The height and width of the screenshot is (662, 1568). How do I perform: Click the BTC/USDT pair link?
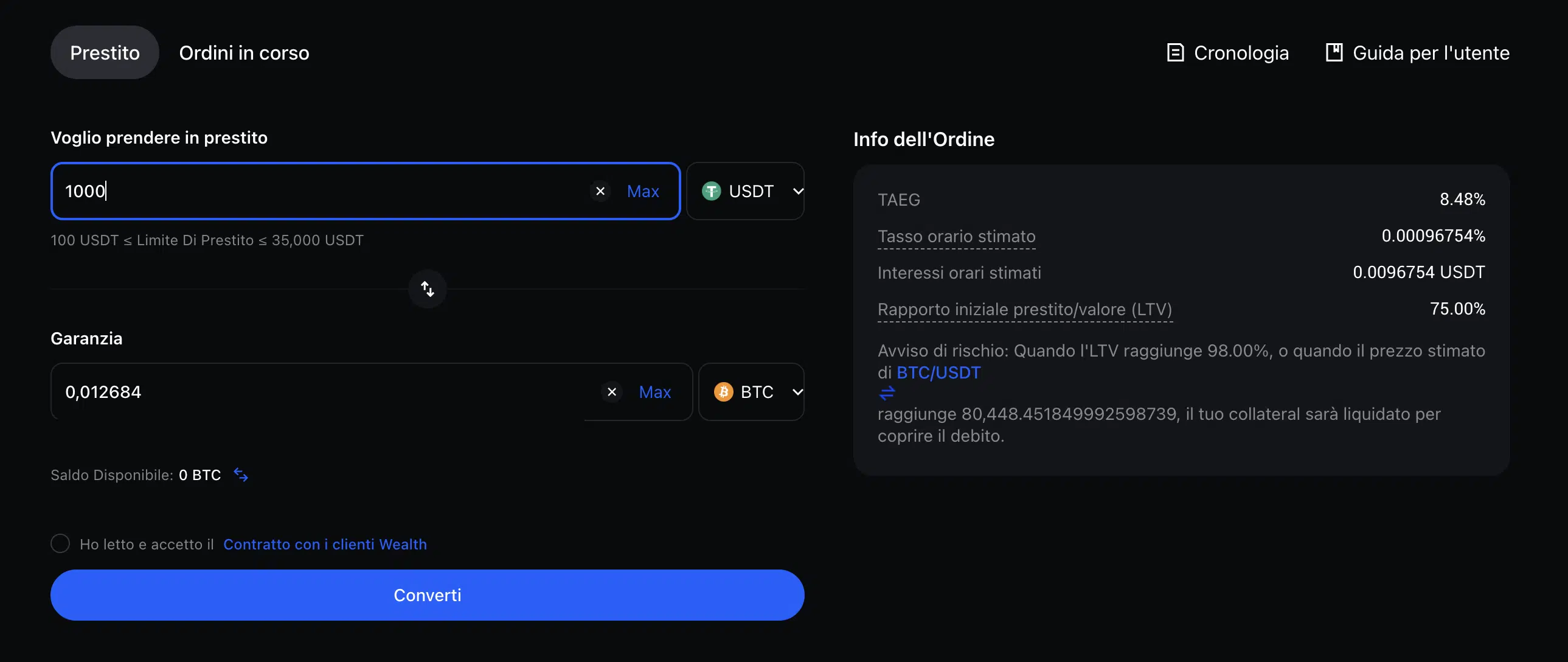pos(938,372)
